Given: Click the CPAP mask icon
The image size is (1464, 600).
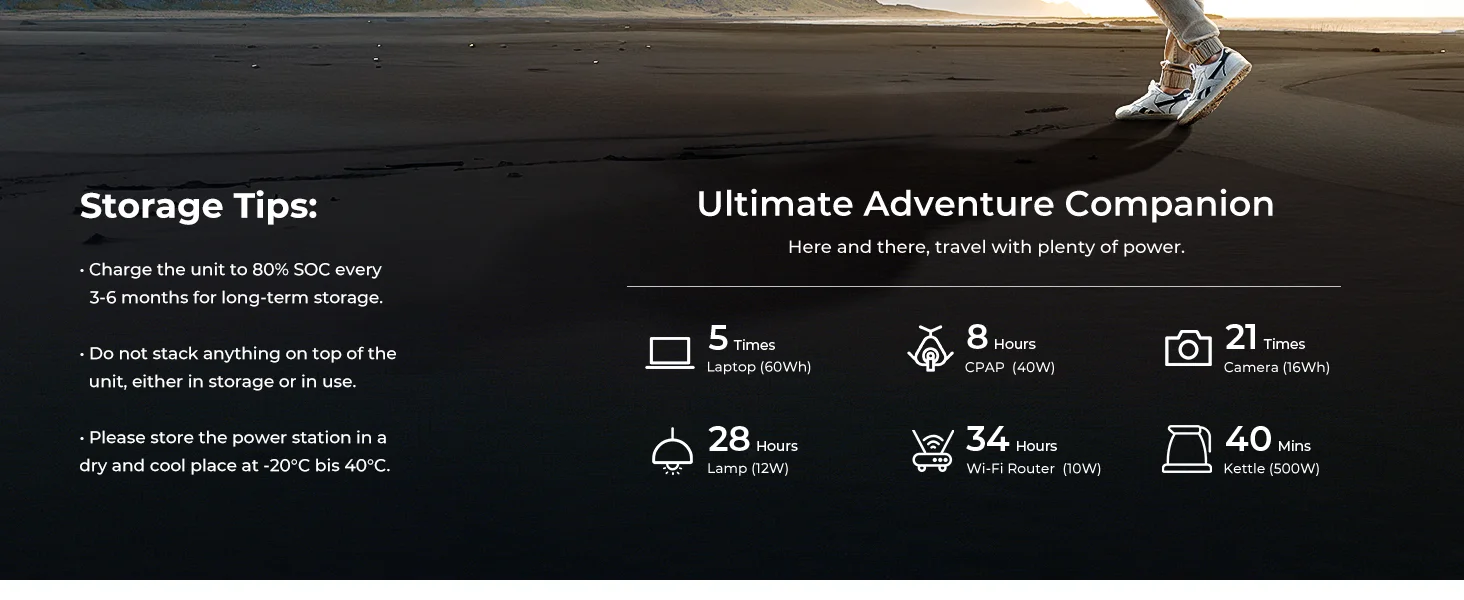Looking at the screenshot, I should click(931, 348).
